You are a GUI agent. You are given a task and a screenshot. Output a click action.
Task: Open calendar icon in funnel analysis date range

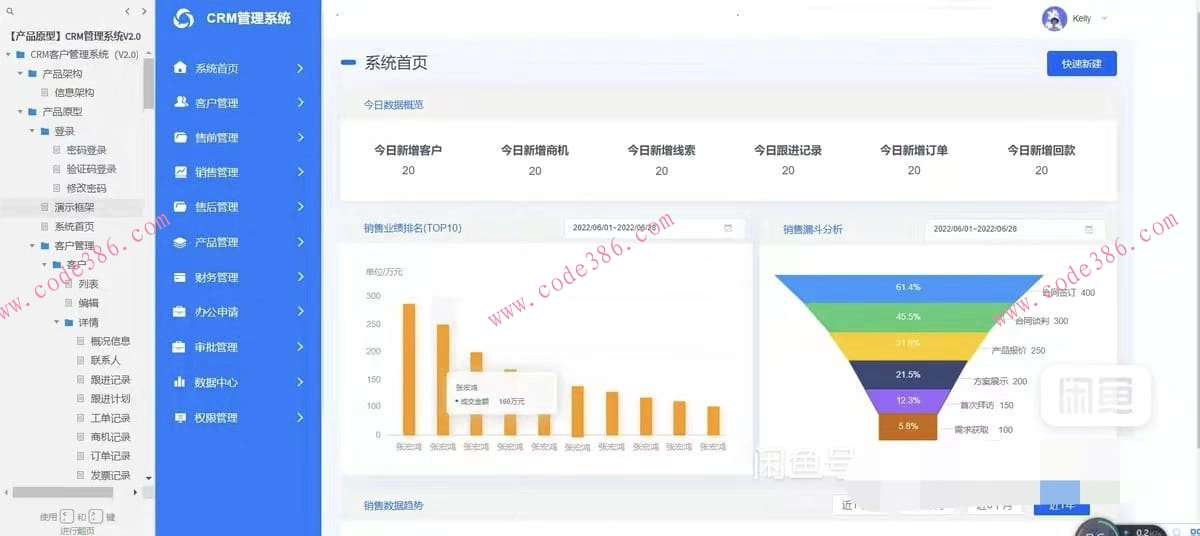click(x=1089, y=229)
